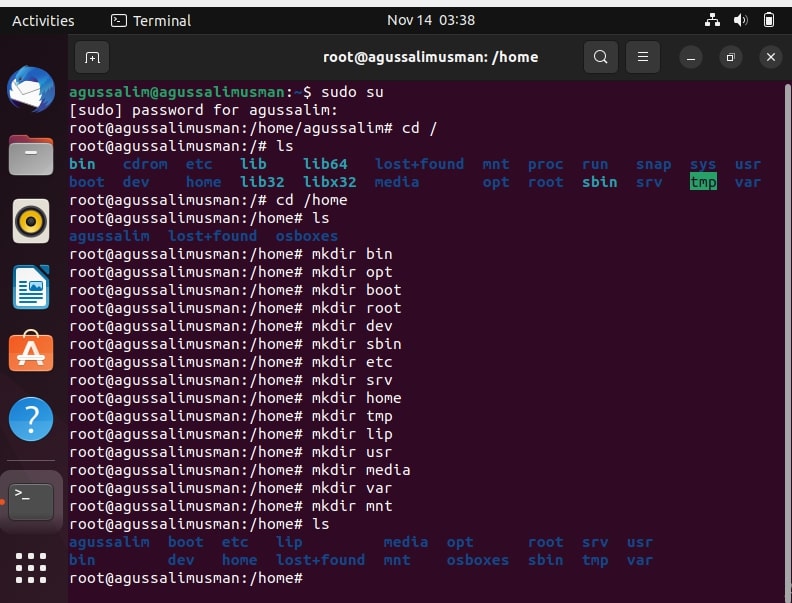Click the terminal search icon
The width and height of the screenshot is (792, 603).
point(601,57)
